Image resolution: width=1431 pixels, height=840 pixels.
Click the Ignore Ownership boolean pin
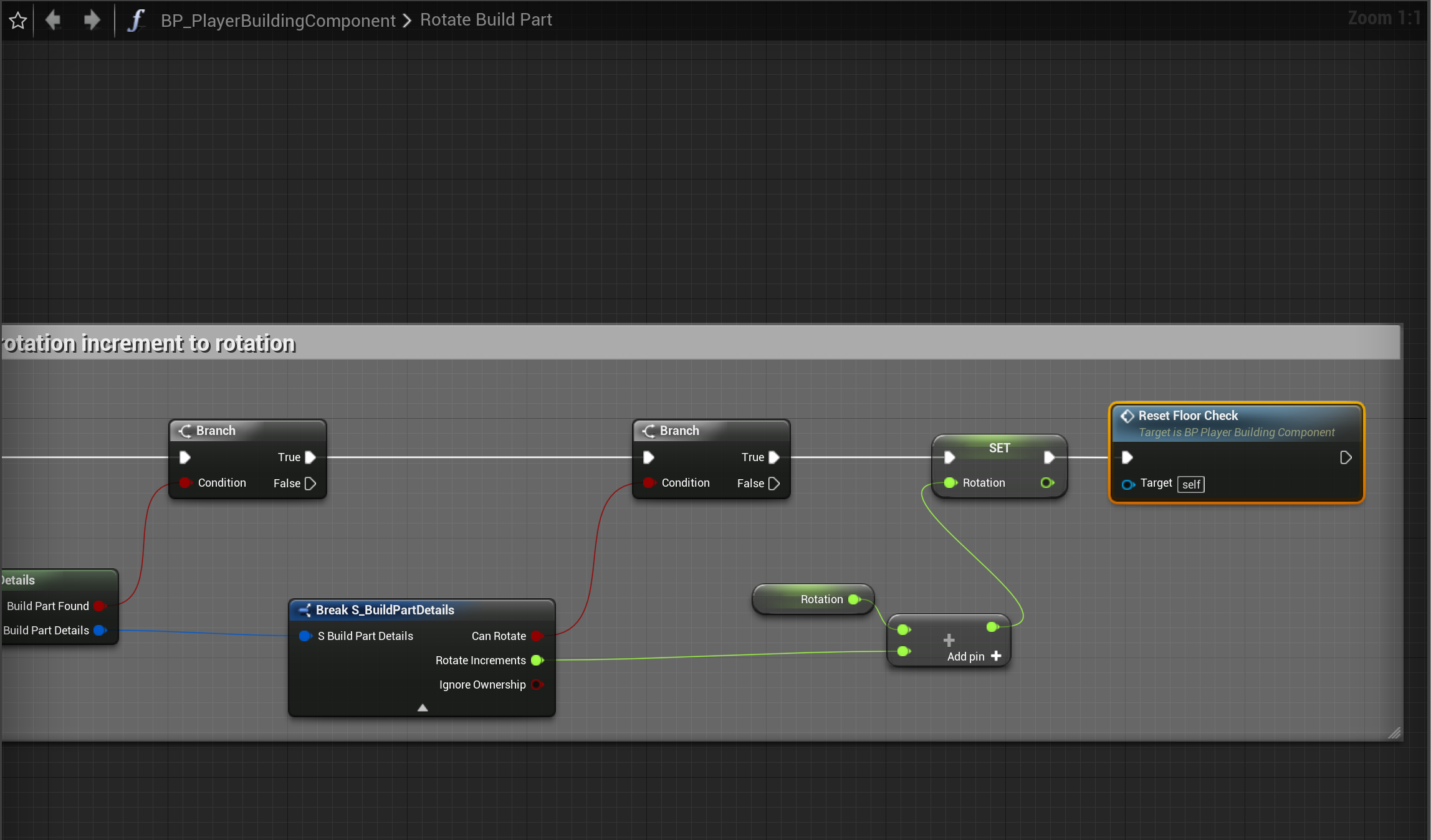537,685
